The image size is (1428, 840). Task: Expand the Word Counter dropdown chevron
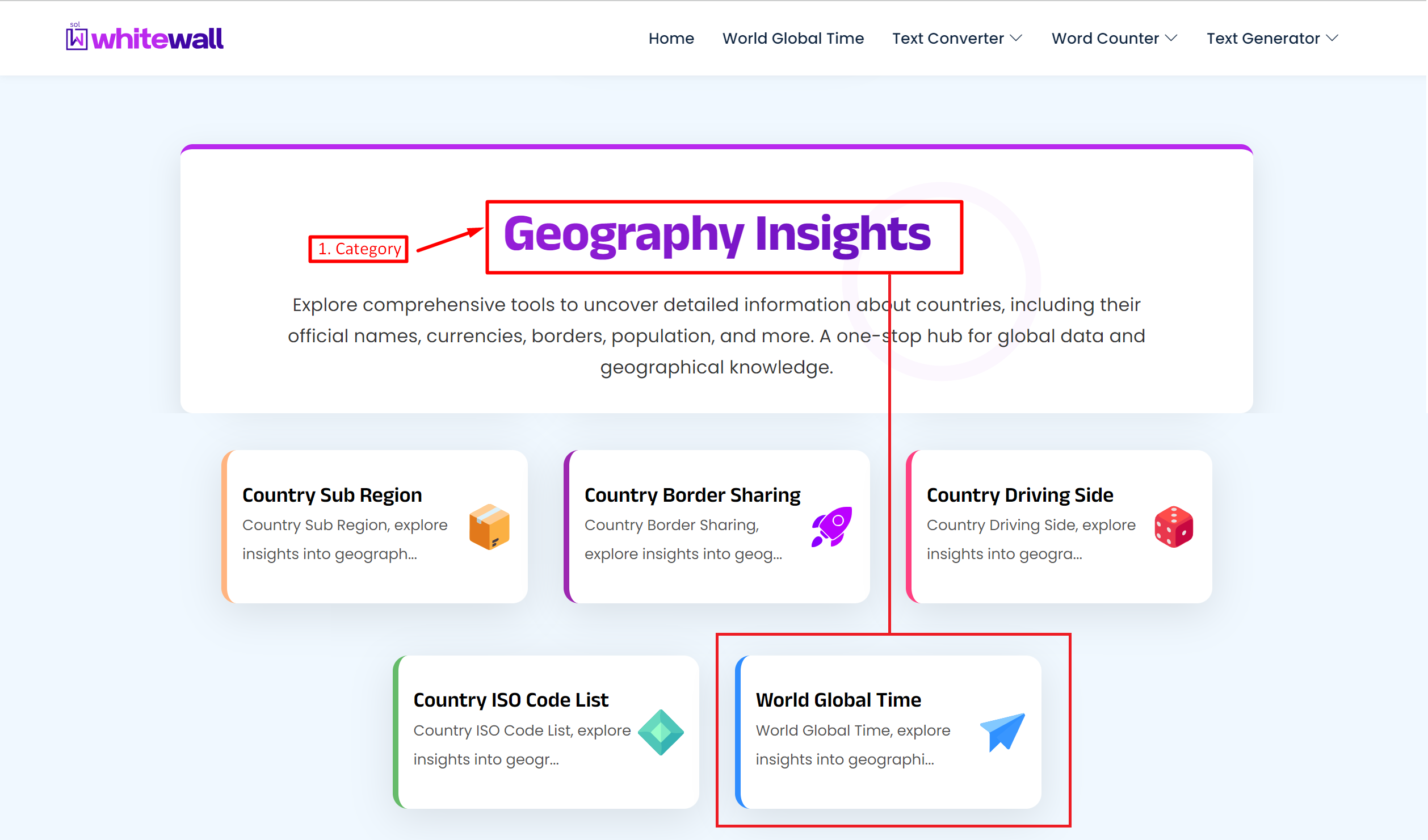1171,38
